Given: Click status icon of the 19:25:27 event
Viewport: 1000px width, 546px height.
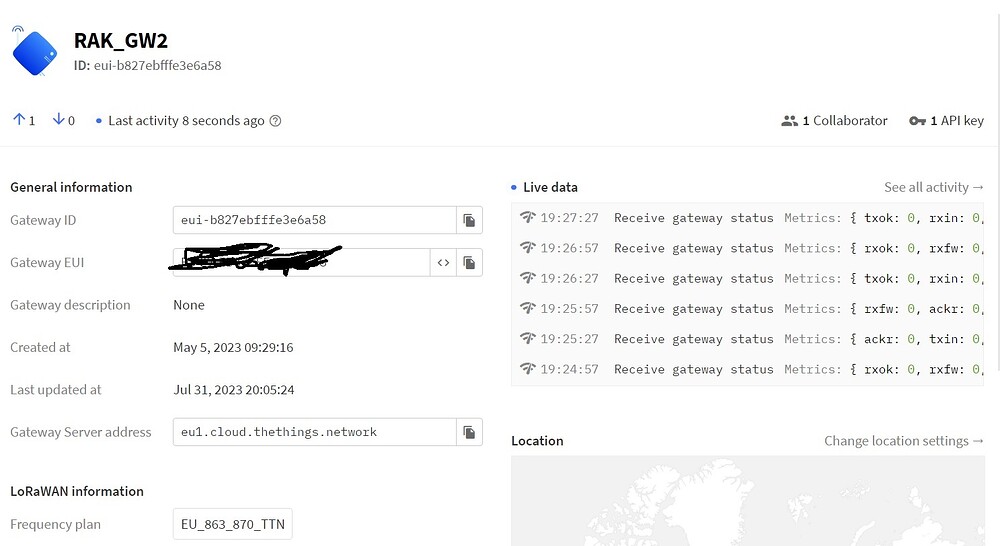Looking at the screenshot, I should point(527,339).
